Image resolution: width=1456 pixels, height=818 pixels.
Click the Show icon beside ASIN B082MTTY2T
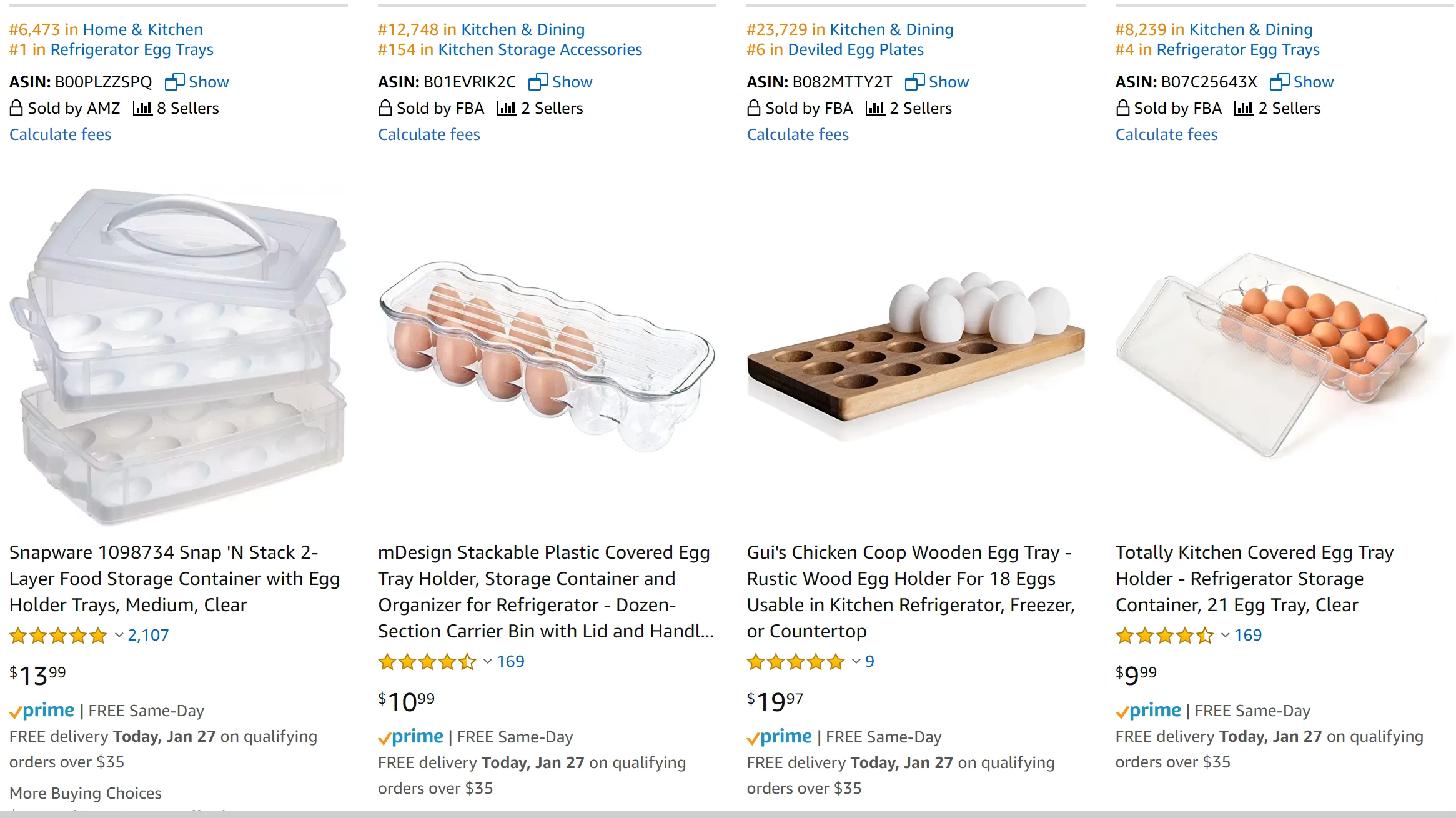pyautogui.click(x=914, y=82)
